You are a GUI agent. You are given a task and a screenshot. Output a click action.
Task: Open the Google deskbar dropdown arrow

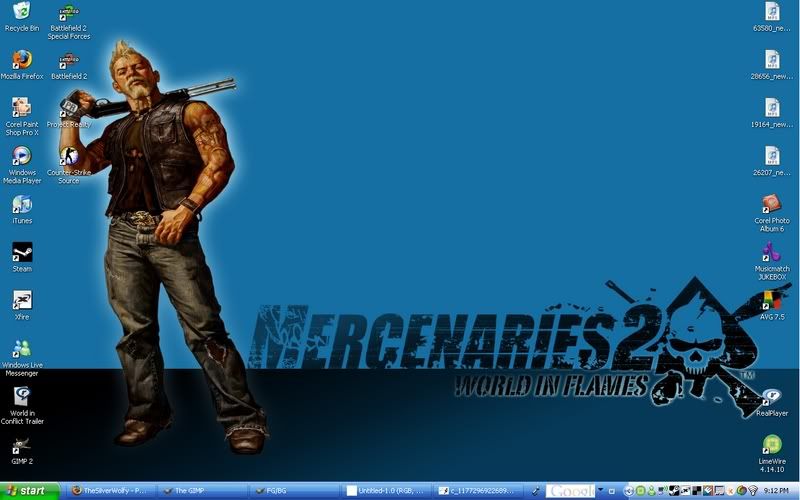coord(601,489)
